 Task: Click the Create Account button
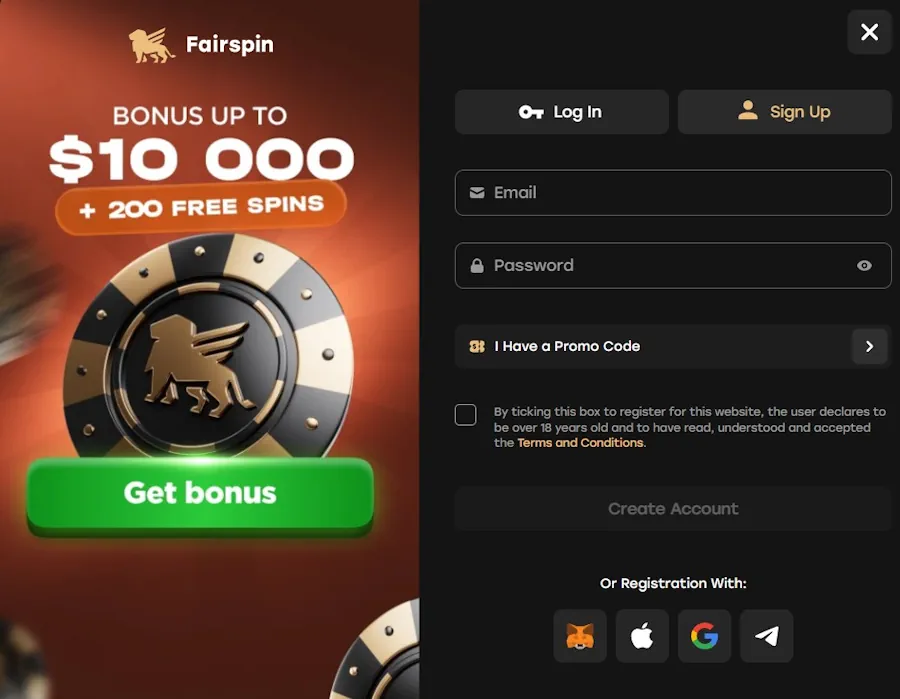coord(673,508)
